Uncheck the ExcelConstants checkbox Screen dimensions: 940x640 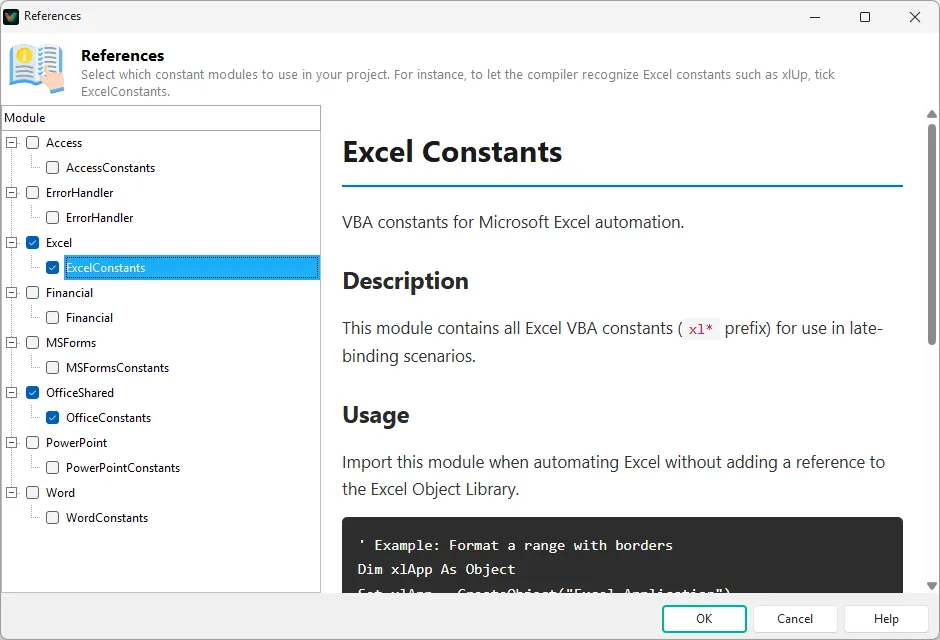[x=53, y=268]
